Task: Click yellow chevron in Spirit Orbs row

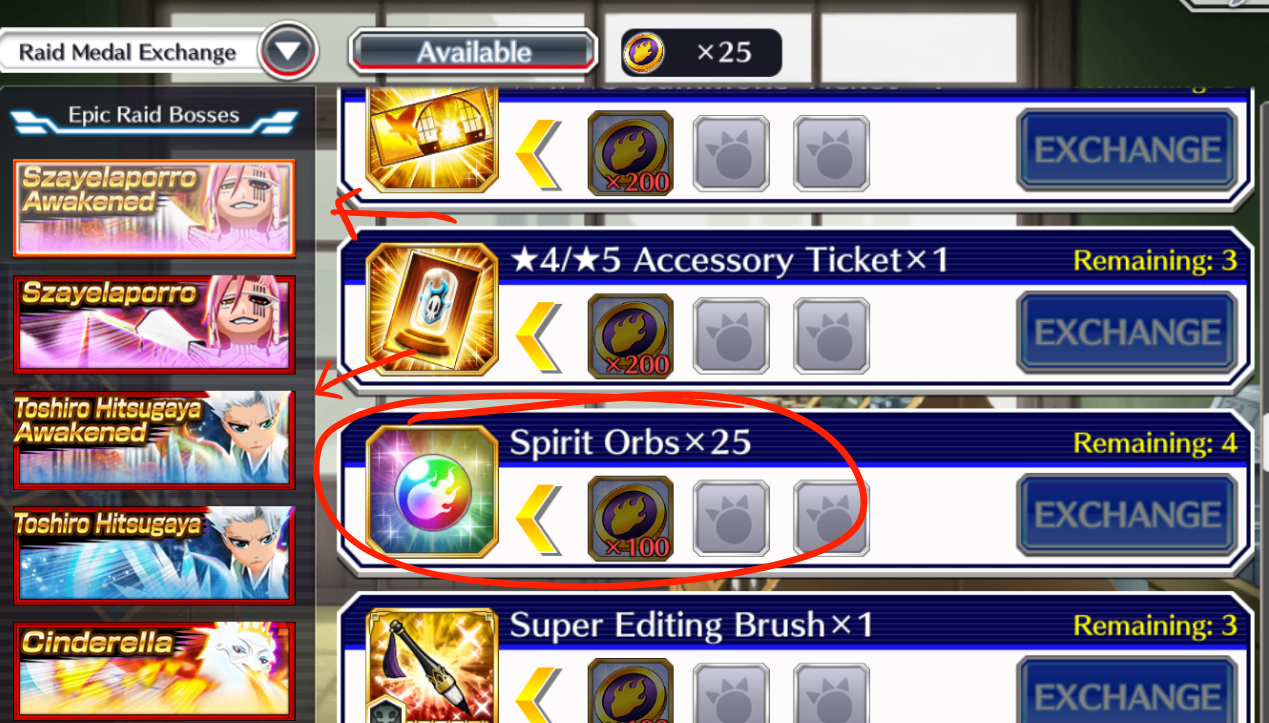Action: pyautogui.click(x=539, y=518)
